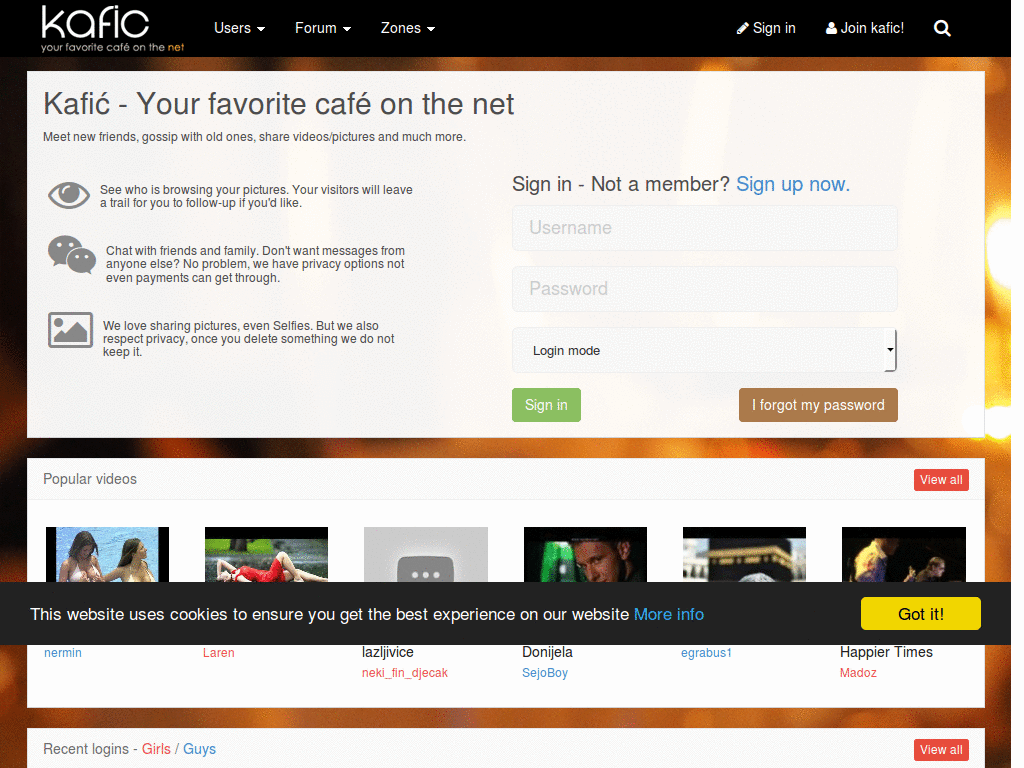Open the Users dropdown menu
This screenshot has width=1024, height=768.
tap(240, 28)
